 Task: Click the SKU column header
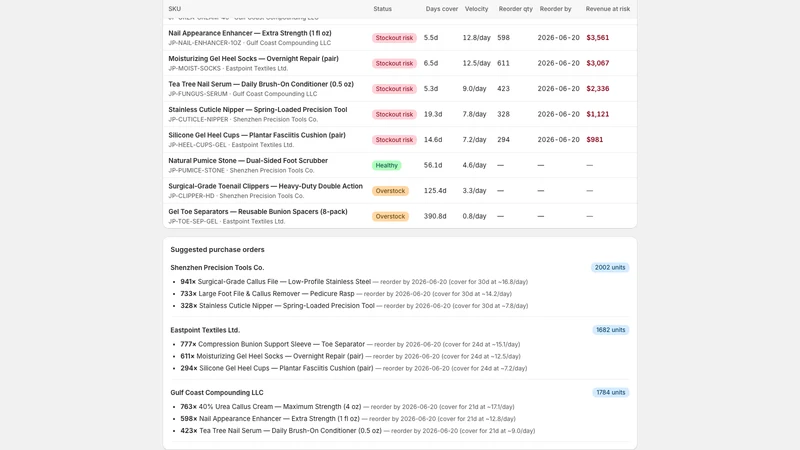[174, 9]
